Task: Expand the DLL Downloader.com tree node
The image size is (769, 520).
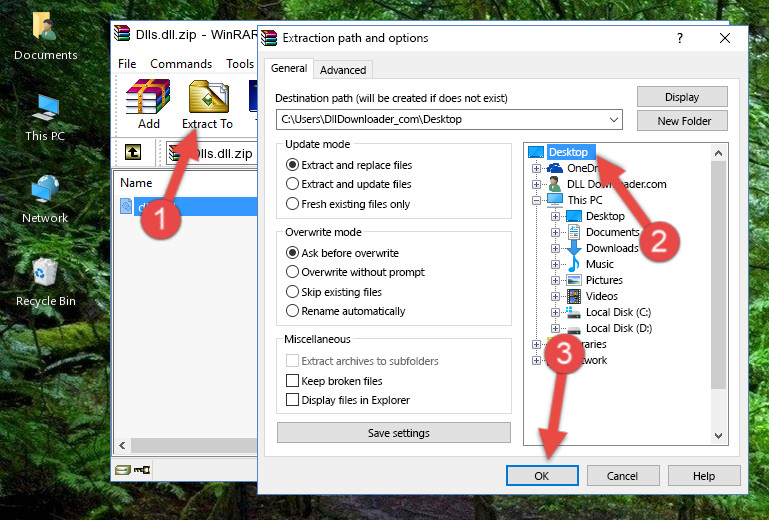Action: pyautogui.click(x=536, y=184)
